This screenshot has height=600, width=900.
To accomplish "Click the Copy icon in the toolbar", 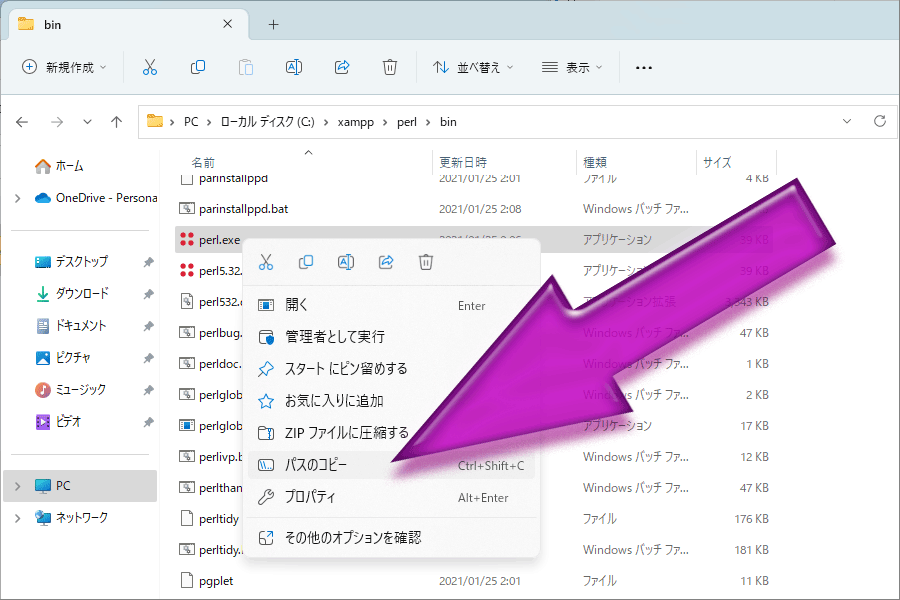I will point(198,67).
